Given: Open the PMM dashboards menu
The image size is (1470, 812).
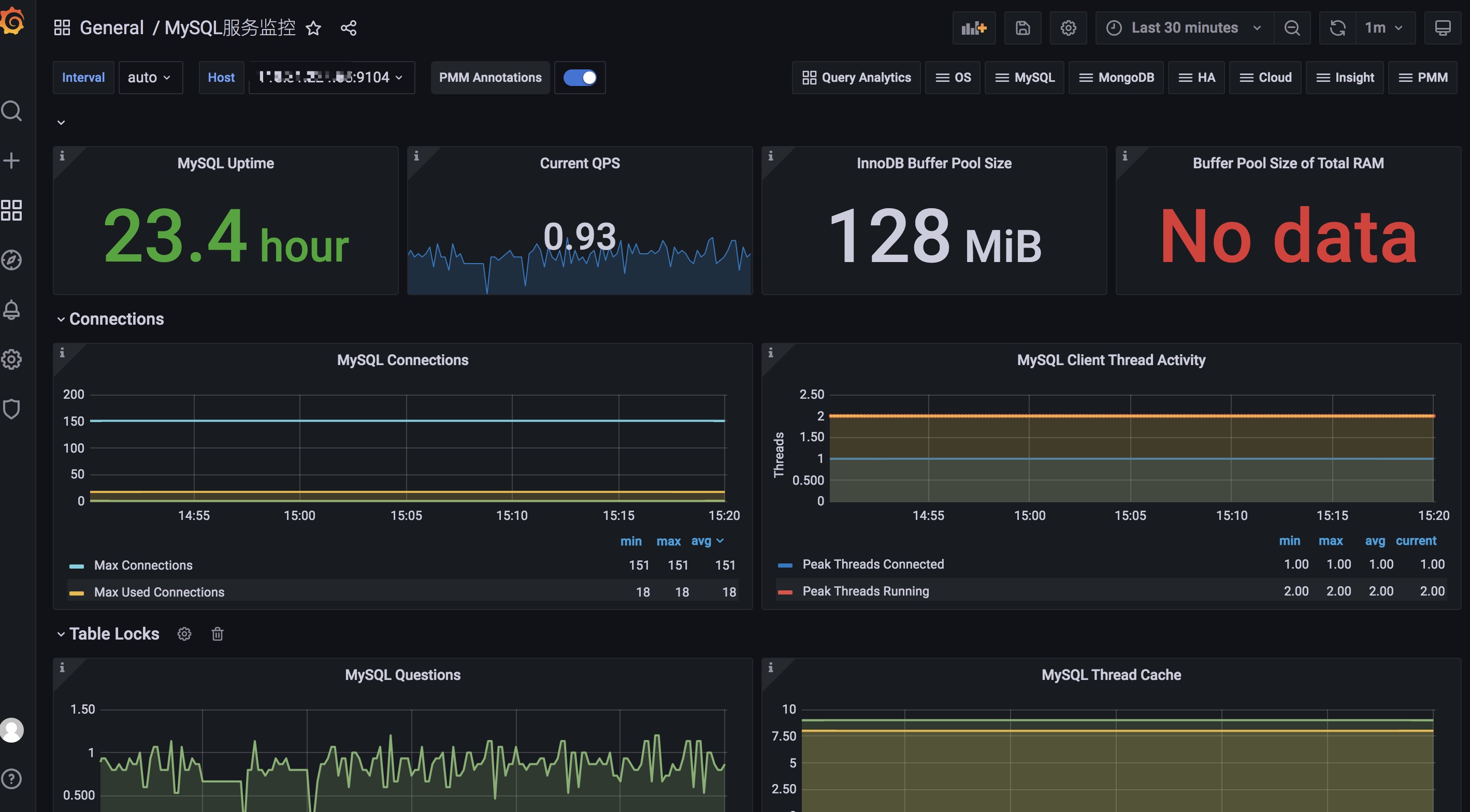Looking at the screenshot, I should point(1423,78).
